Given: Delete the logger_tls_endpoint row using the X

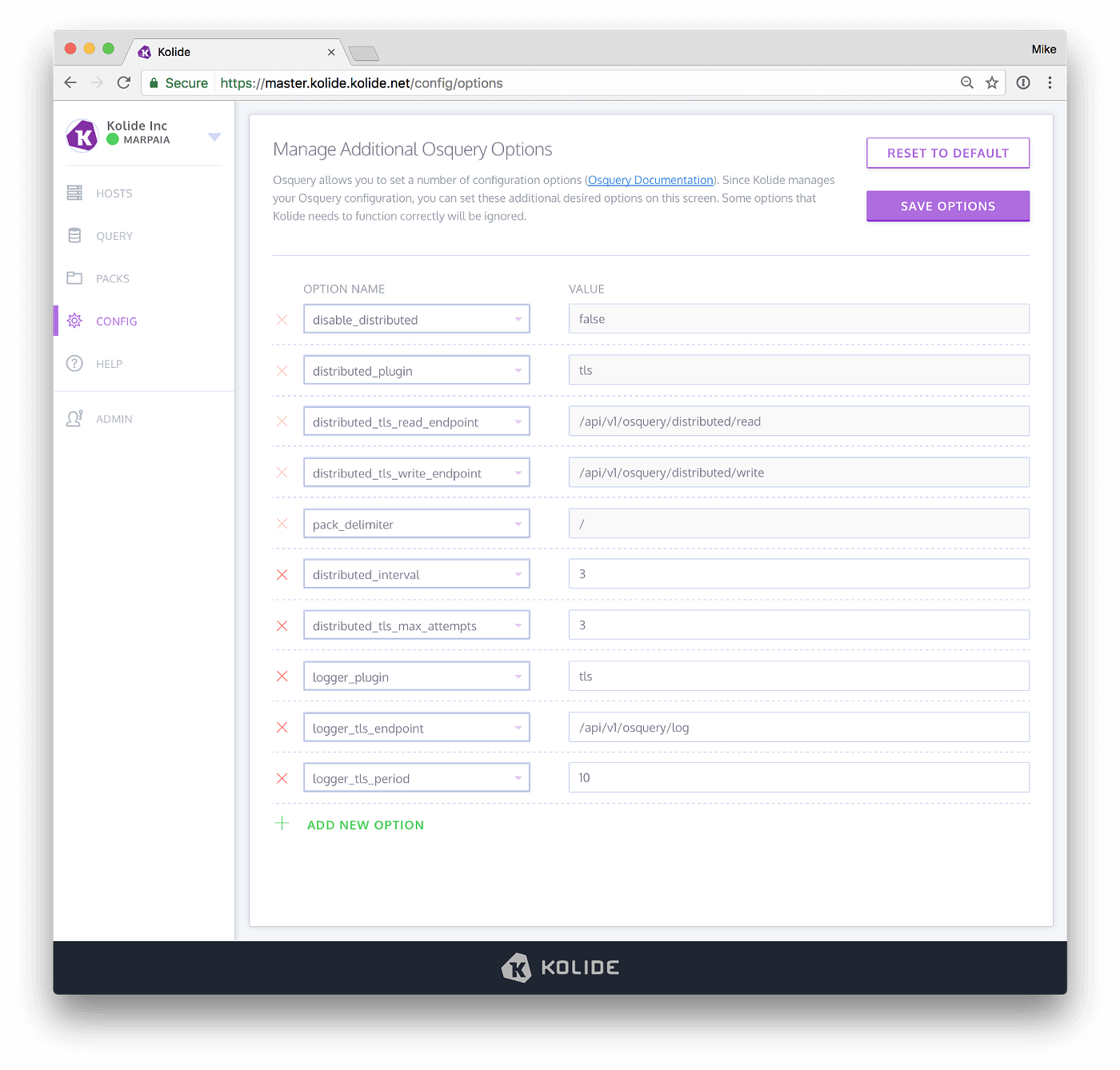Looking at the screenshot, I should coord(282,727).
